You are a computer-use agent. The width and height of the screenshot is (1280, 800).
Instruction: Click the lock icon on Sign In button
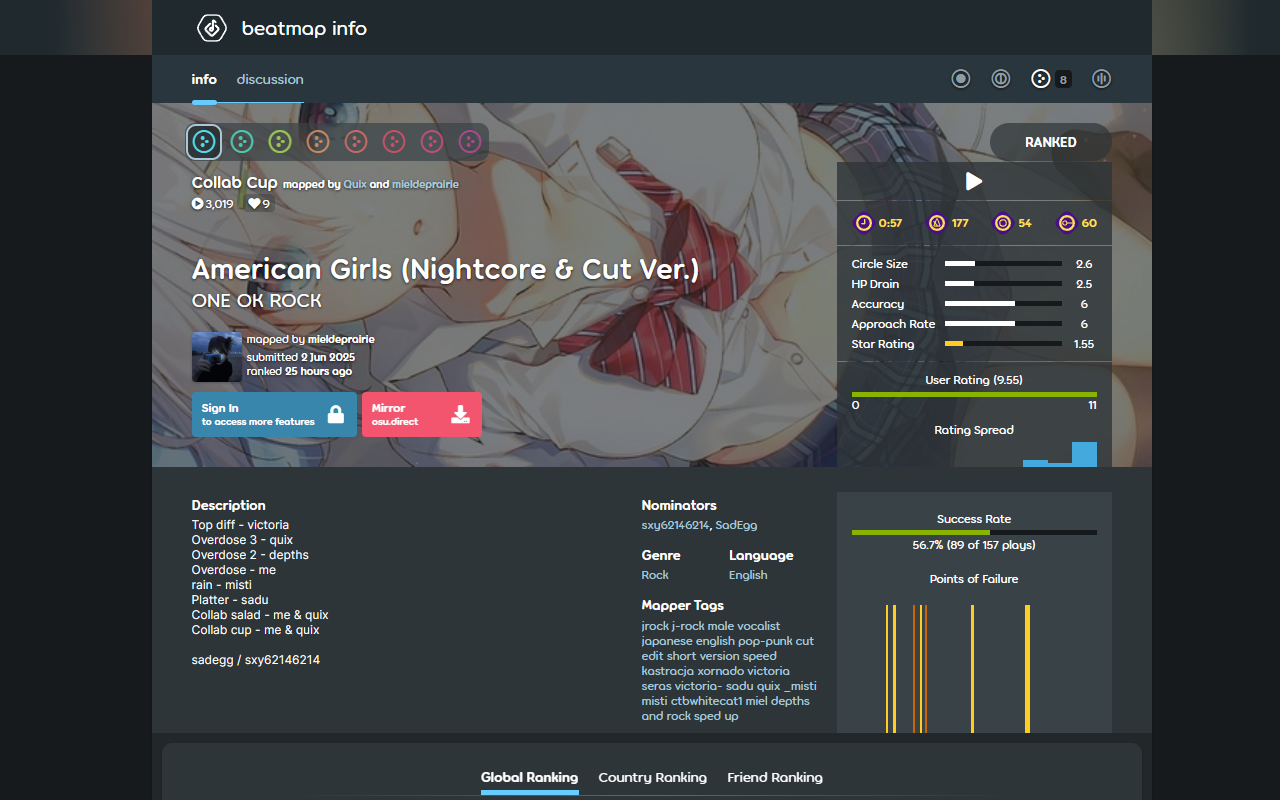click(336, 414)
